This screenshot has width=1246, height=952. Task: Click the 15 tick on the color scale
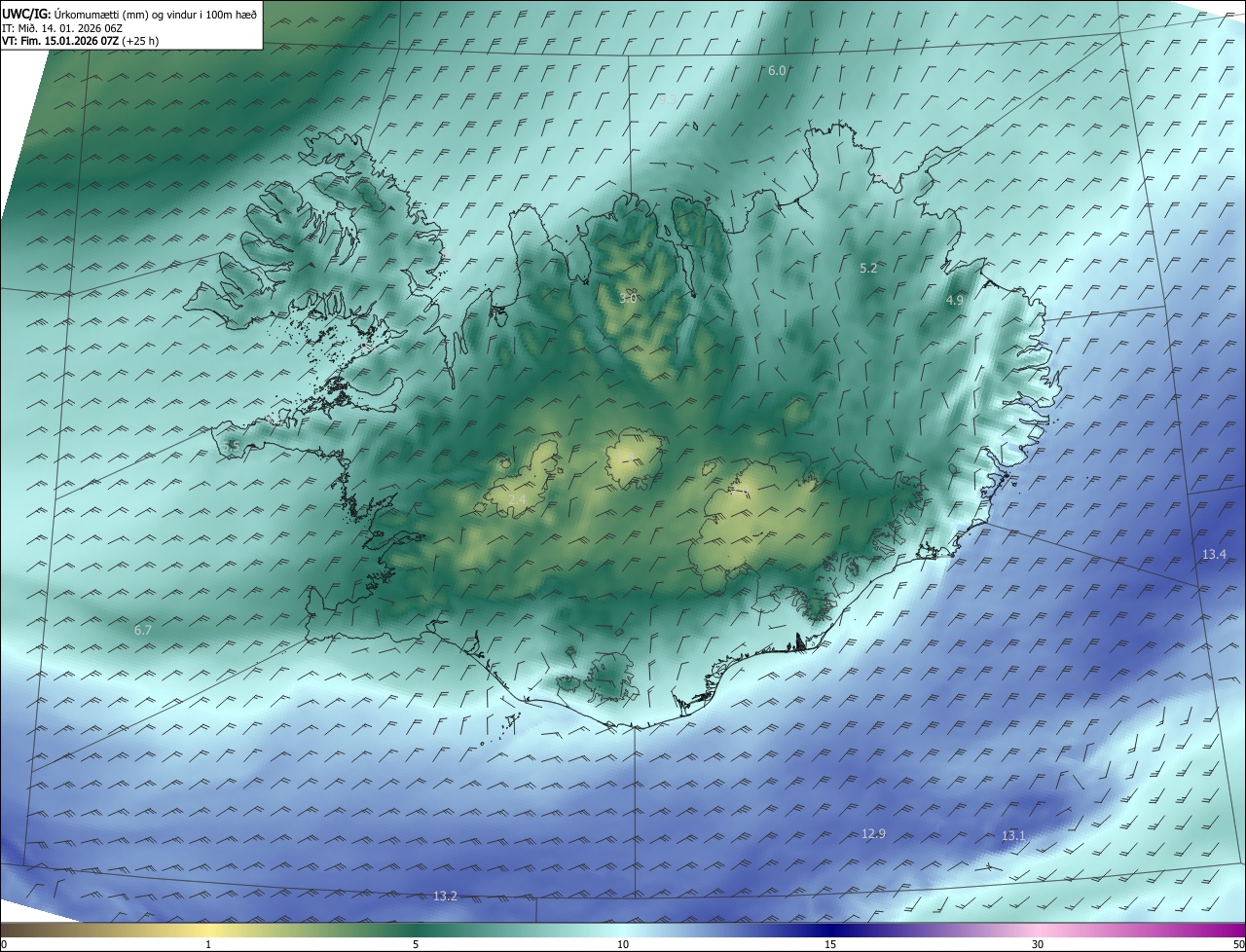pos(830,945)
